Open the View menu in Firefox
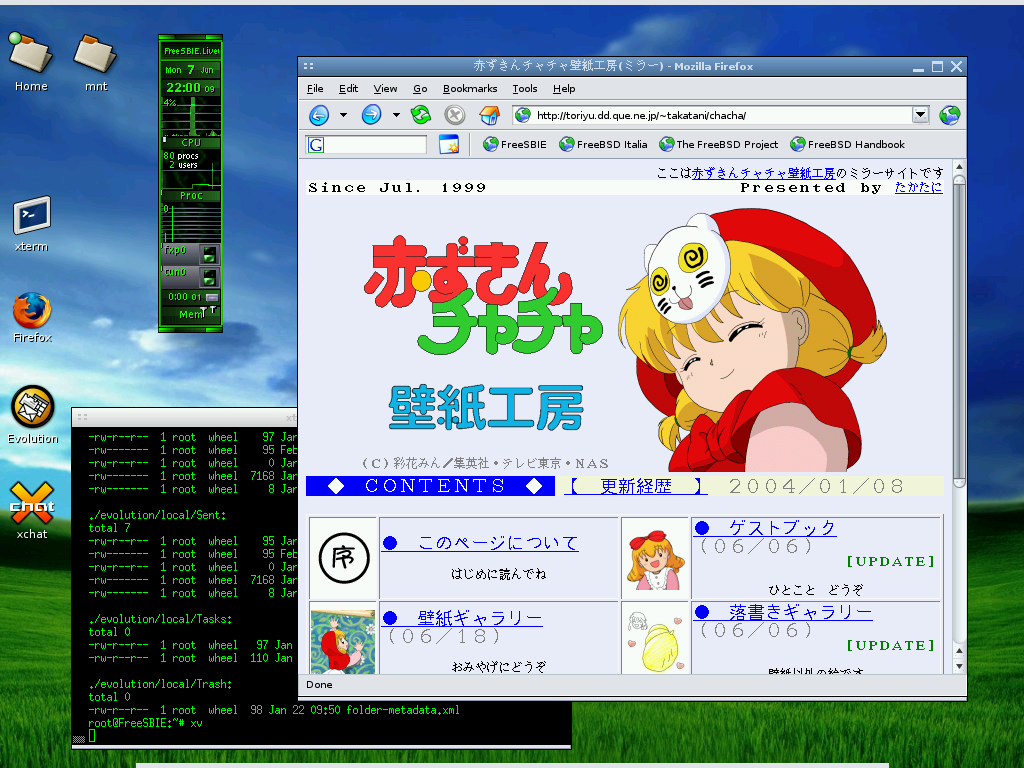 (x=385, y=89)
